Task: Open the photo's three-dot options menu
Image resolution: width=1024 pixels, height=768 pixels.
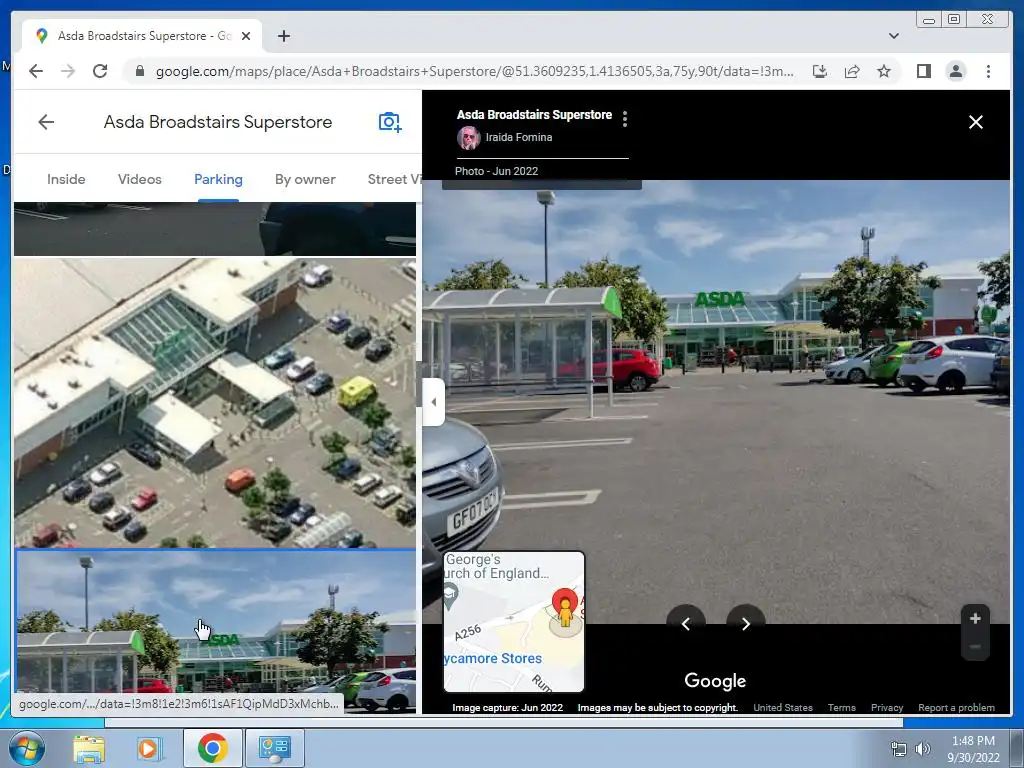Action: point(625,119)
